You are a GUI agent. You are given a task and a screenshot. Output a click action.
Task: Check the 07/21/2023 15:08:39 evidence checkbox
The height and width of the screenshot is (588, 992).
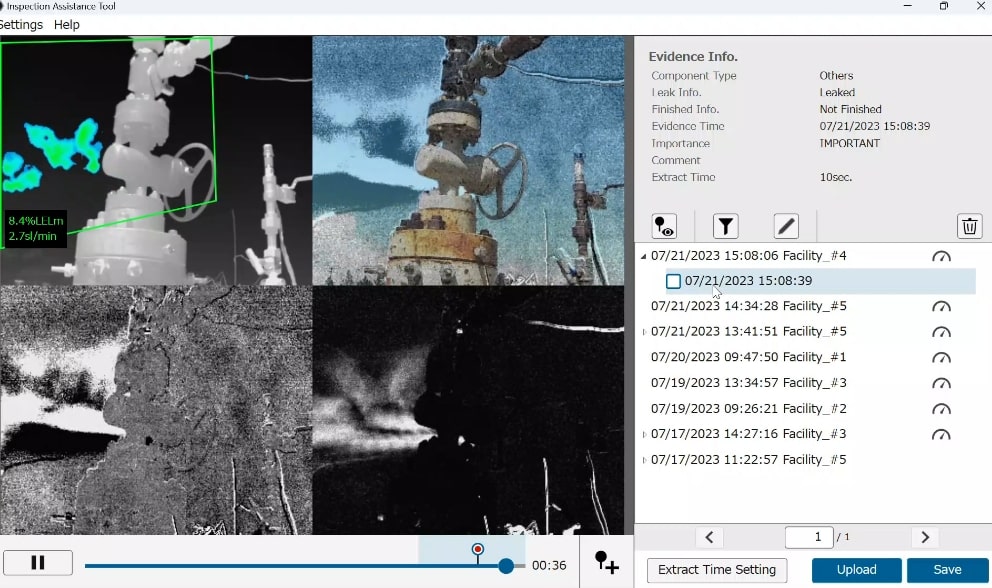673,282
